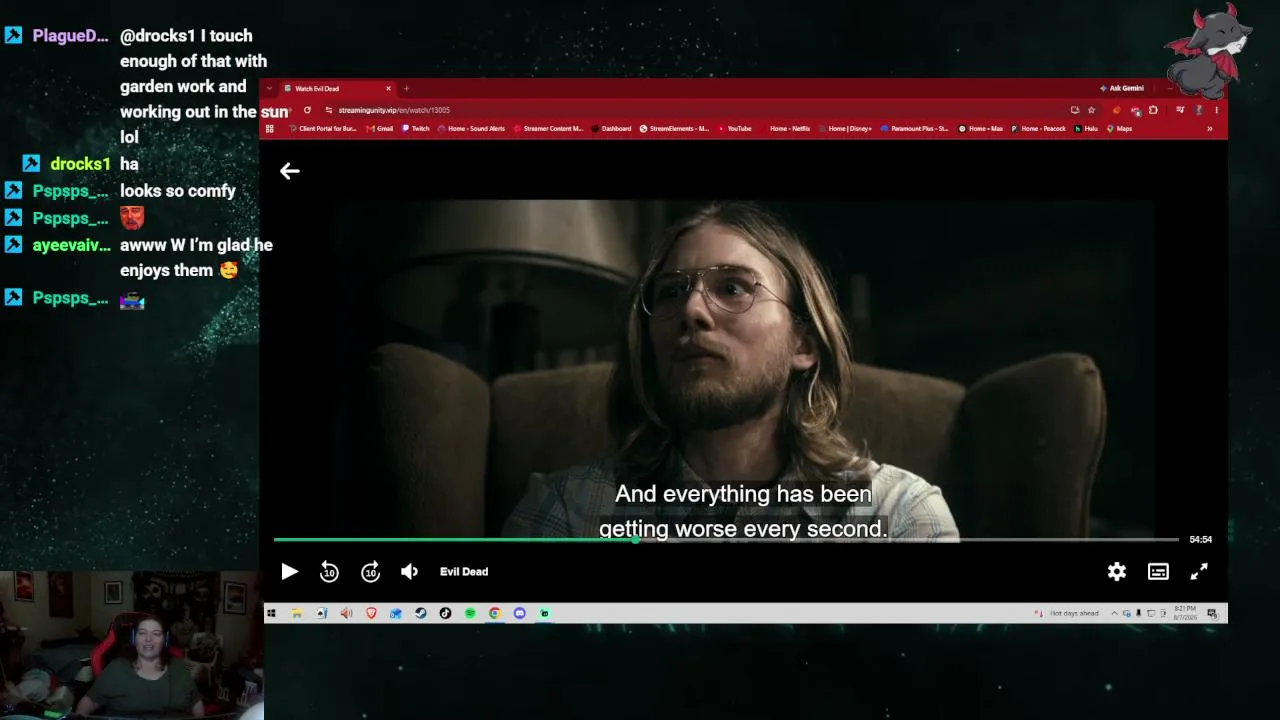Open the Windows notification center icon
1280x720 pixels.
click(1212, 613)
